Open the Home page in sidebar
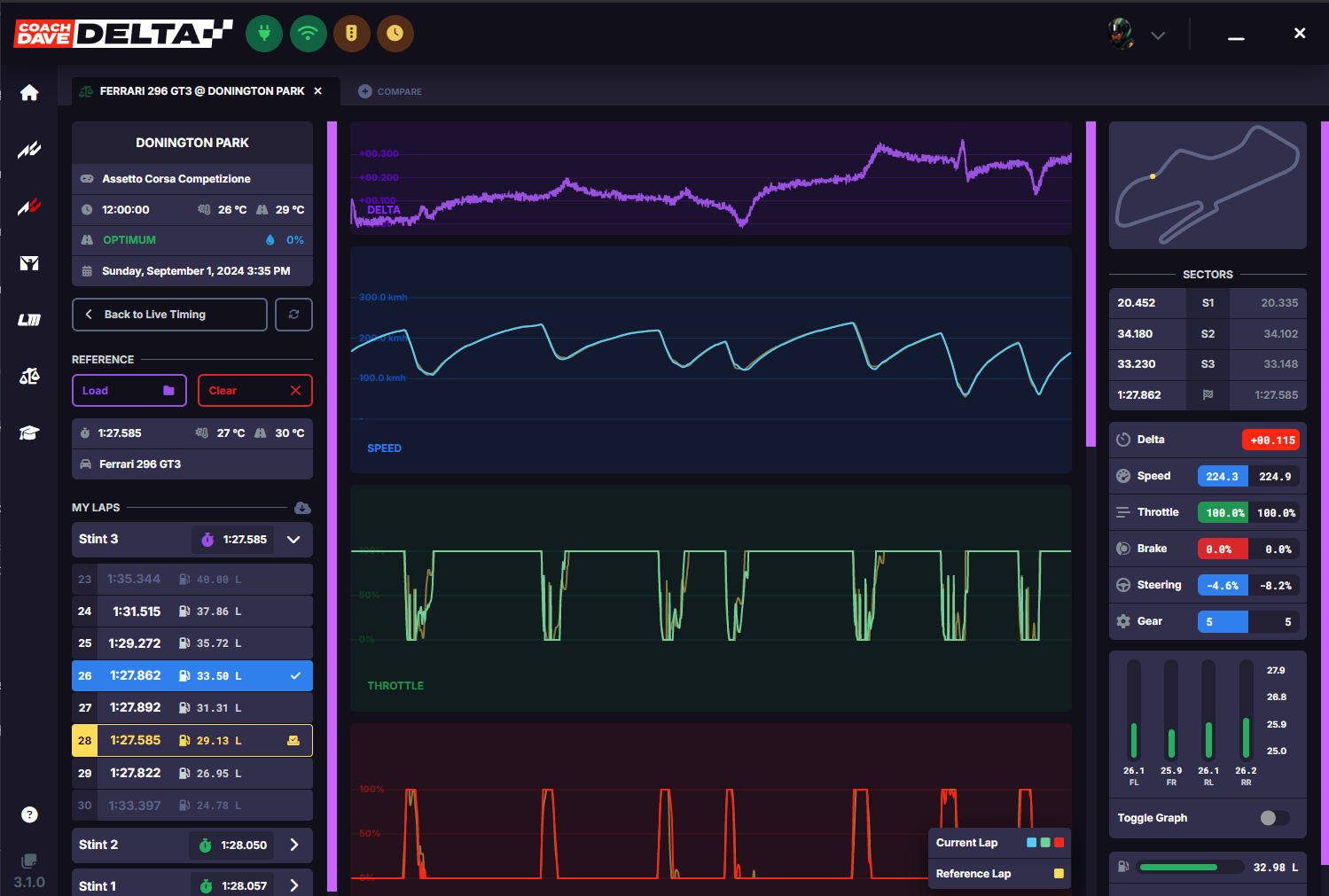Viewport: 1329px width, 896px height. (x=29, y=93)
